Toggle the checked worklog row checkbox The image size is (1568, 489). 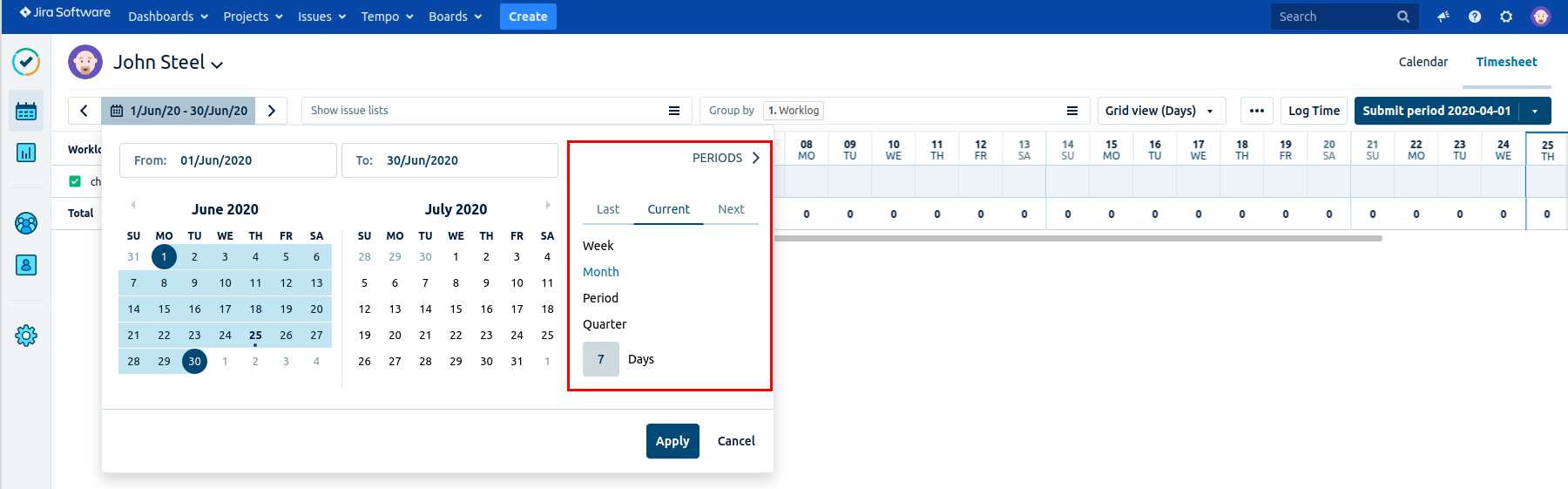[75, 181]
